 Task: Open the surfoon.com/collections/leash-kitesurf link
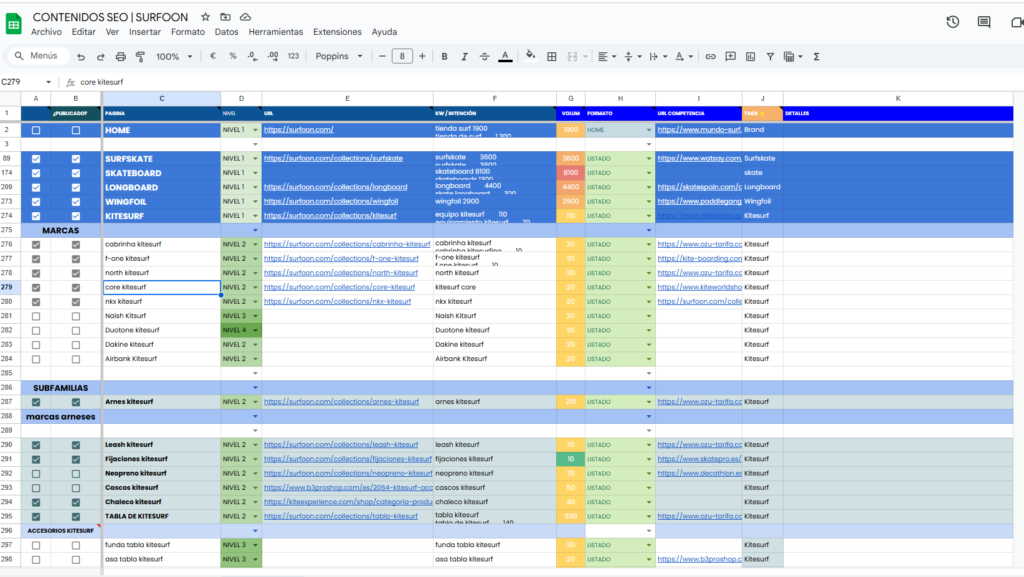point(341,445)
